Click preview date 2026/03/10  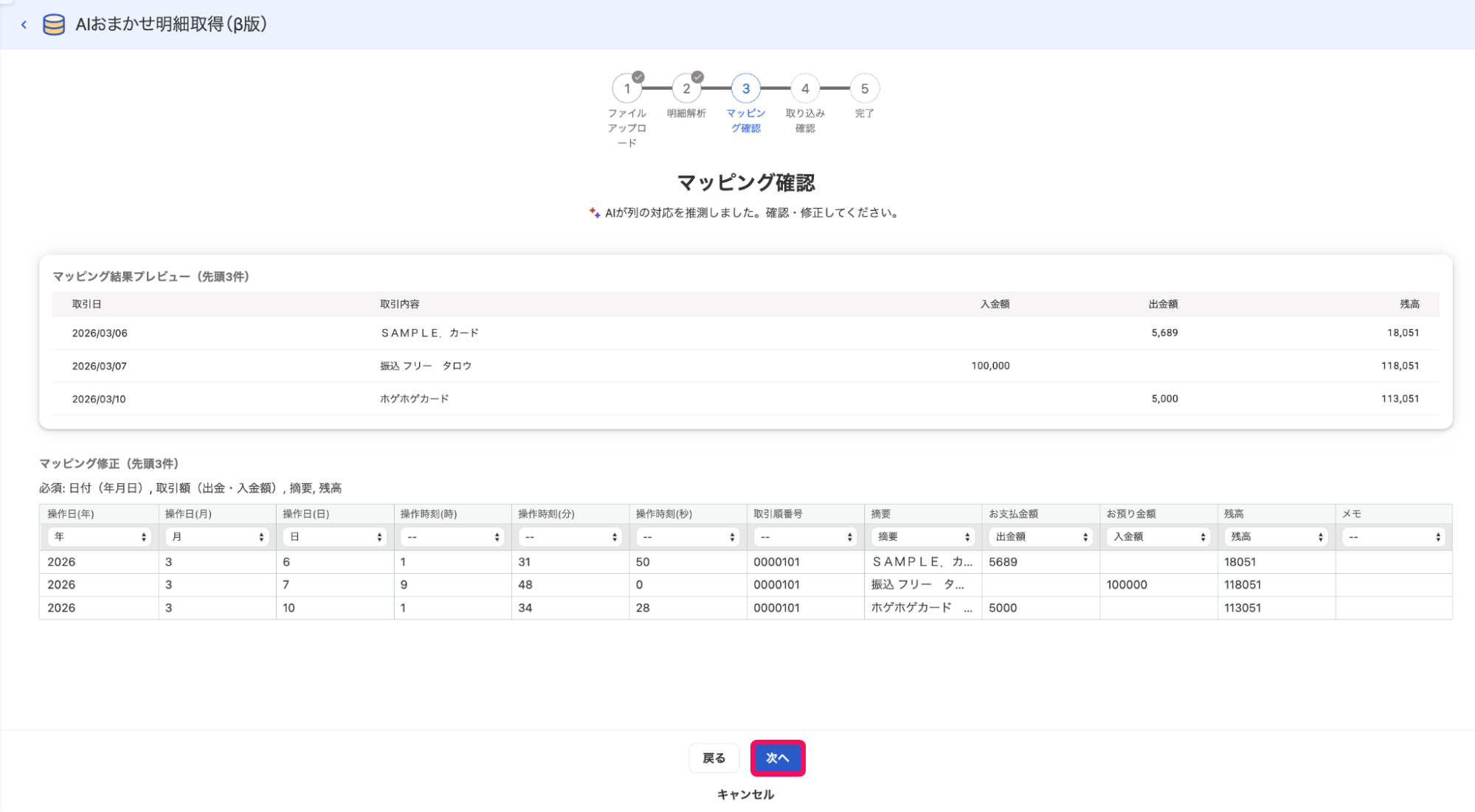[99, 399]
